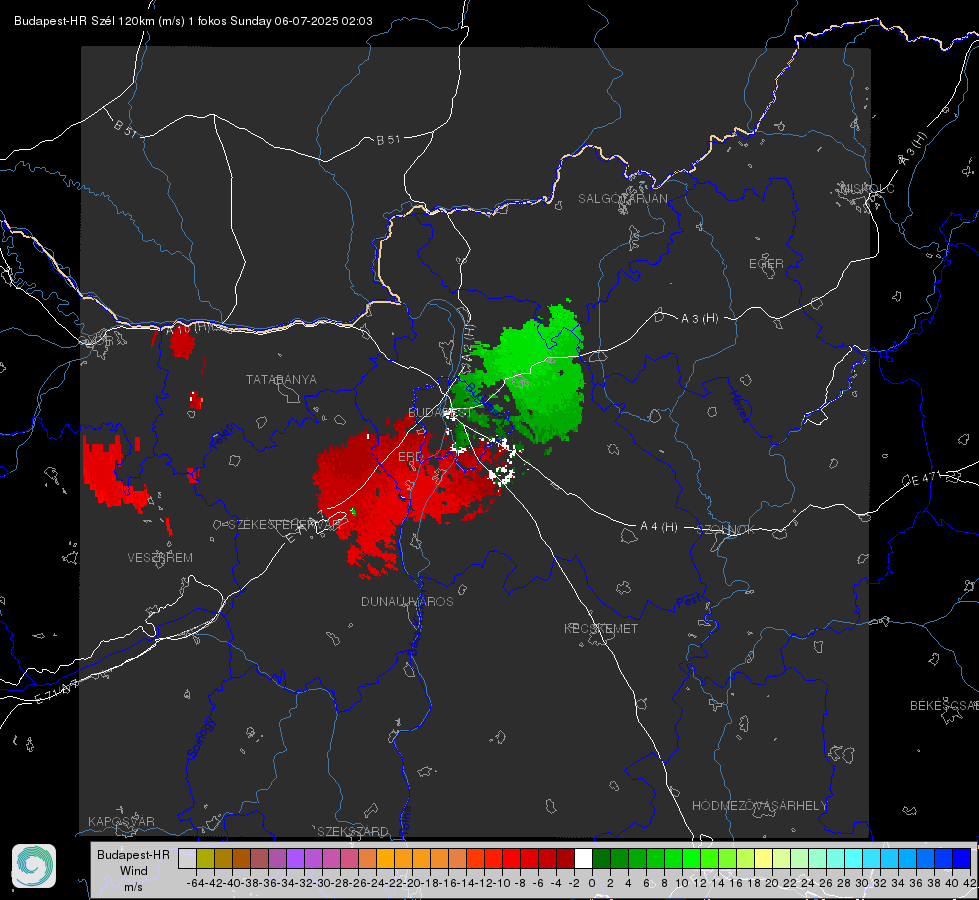The width and height of the screenshot is (979, 900).
Task: Click the SZÉKESFEHÉRVÁR city label
Action: coord(285,524)
